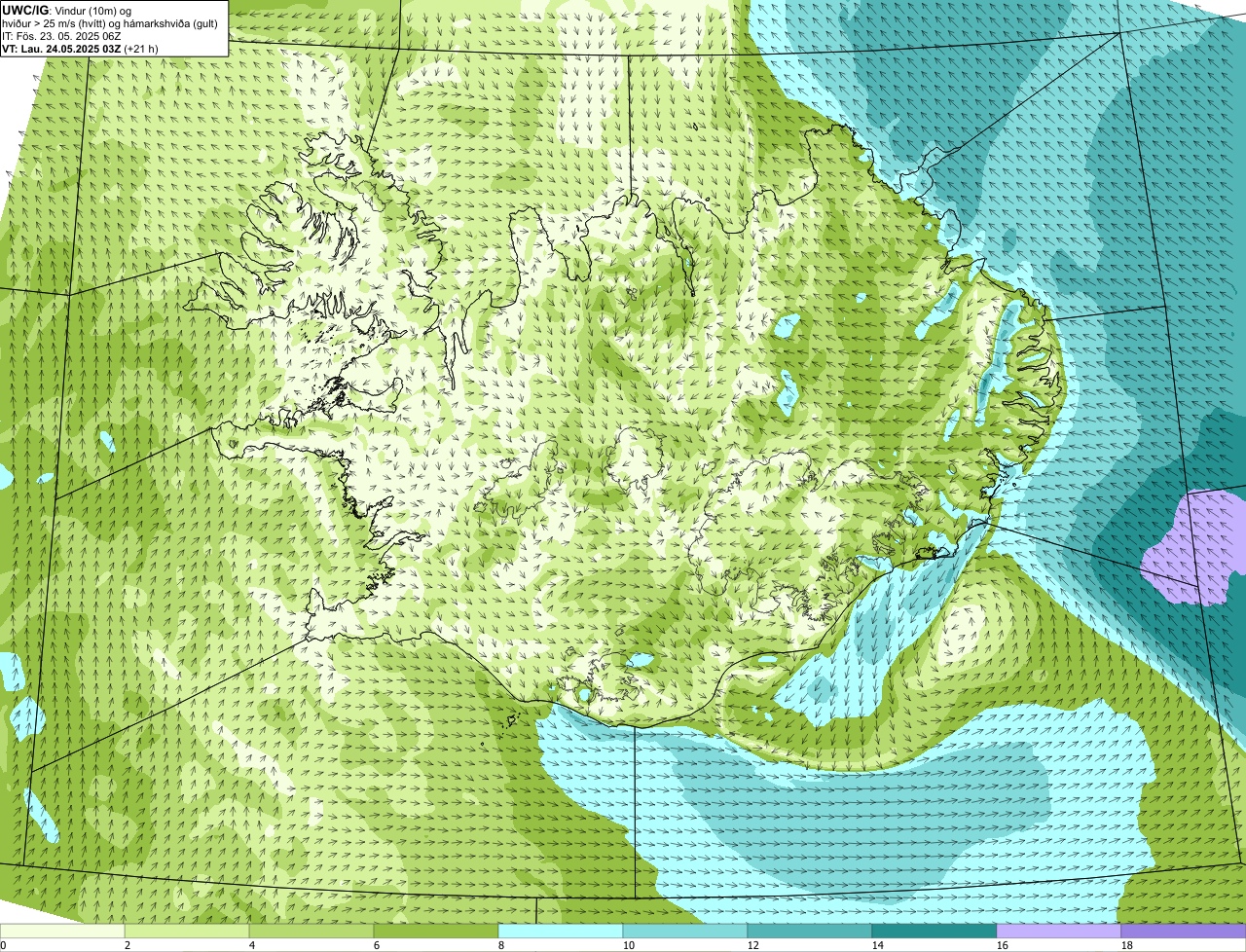
Task: Click the purple legend swatch above 18 m/s
Action: pos(1184,931)
